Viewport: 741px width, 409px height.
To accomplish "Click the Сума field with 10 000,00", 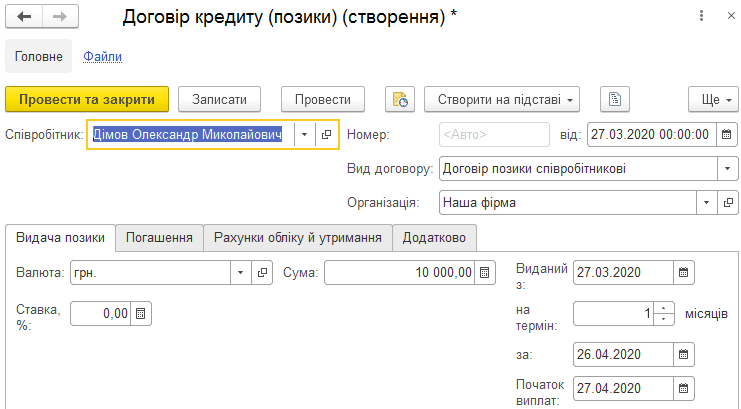I will tap(399, 273).
